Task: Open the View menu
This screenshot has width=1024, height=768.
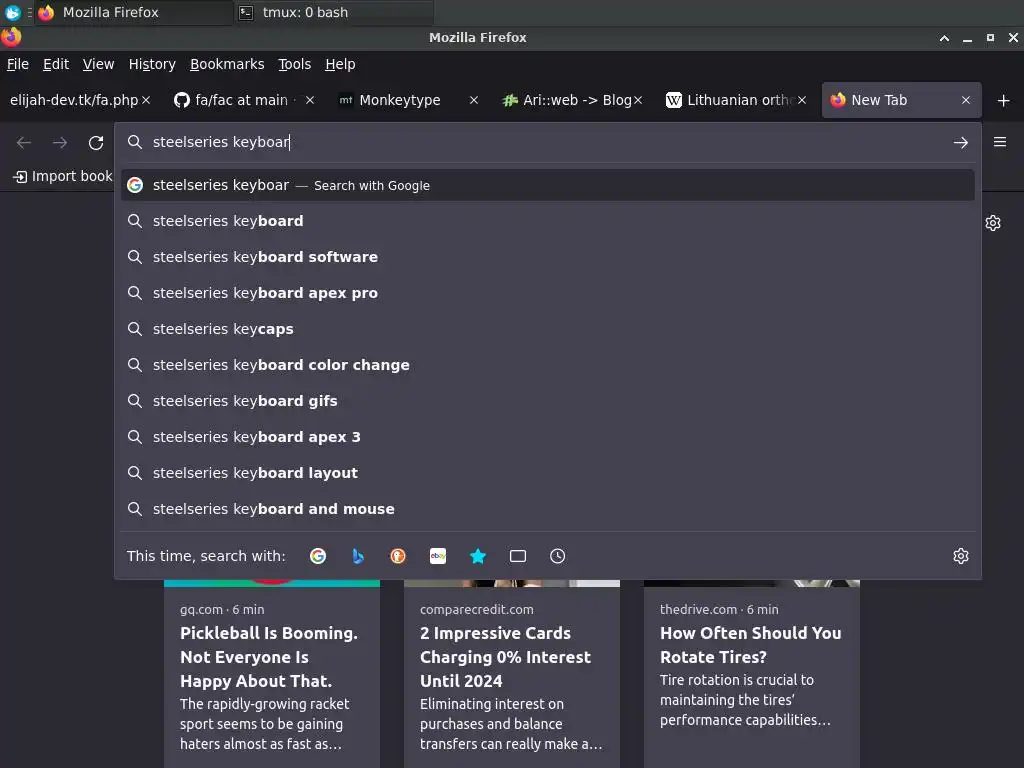Action: tap(98, 64)
